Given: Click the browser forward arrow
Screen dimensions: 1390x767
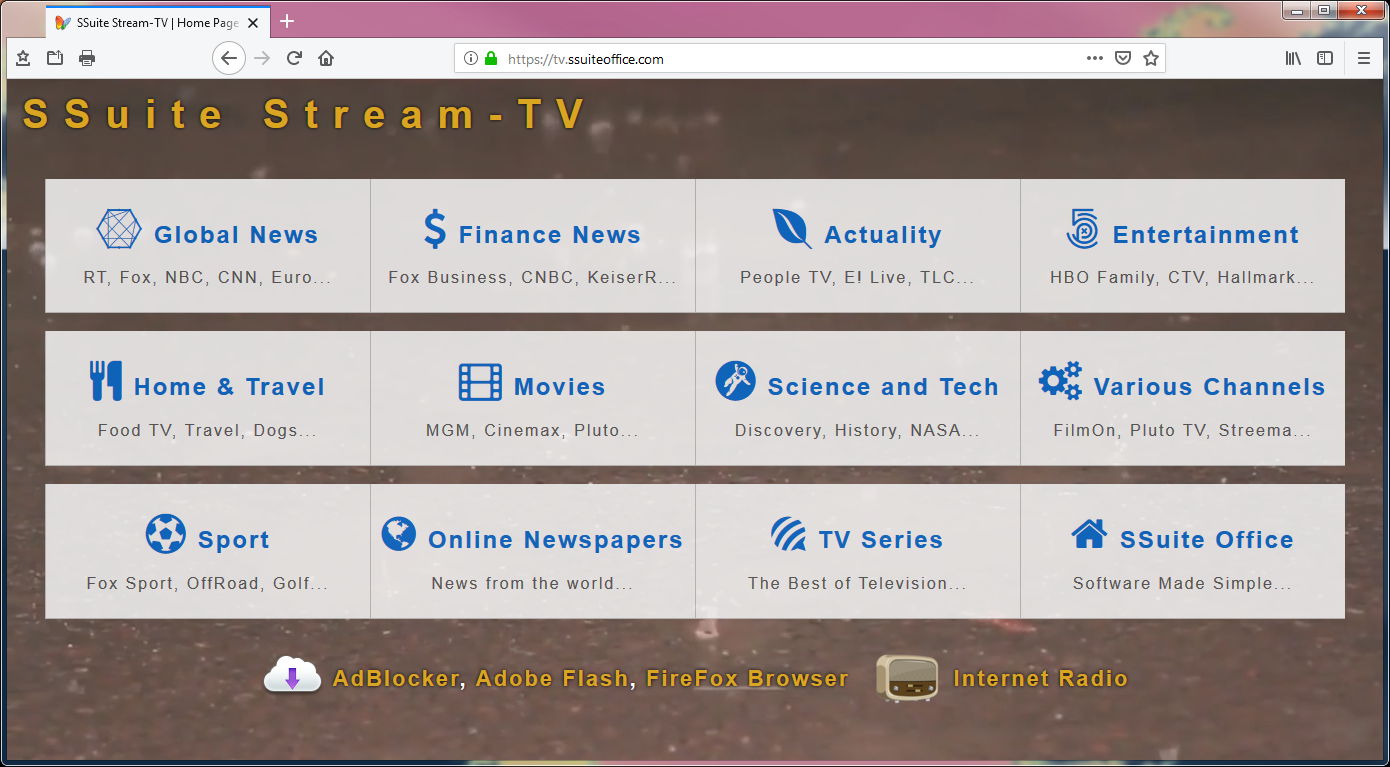Looking at the screenshot, I should [x=262, y=58].
